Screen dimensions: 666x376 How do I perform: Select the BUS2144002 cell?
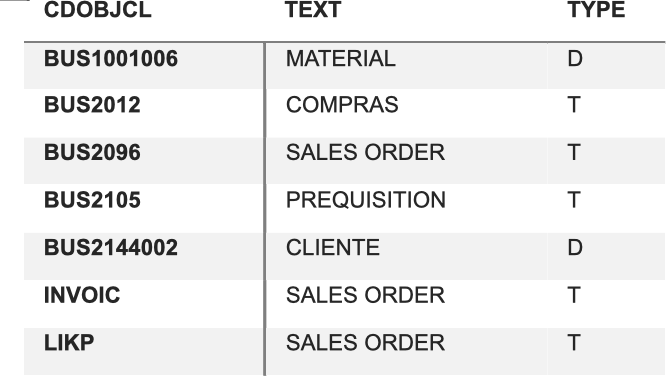tap(111, 248)
